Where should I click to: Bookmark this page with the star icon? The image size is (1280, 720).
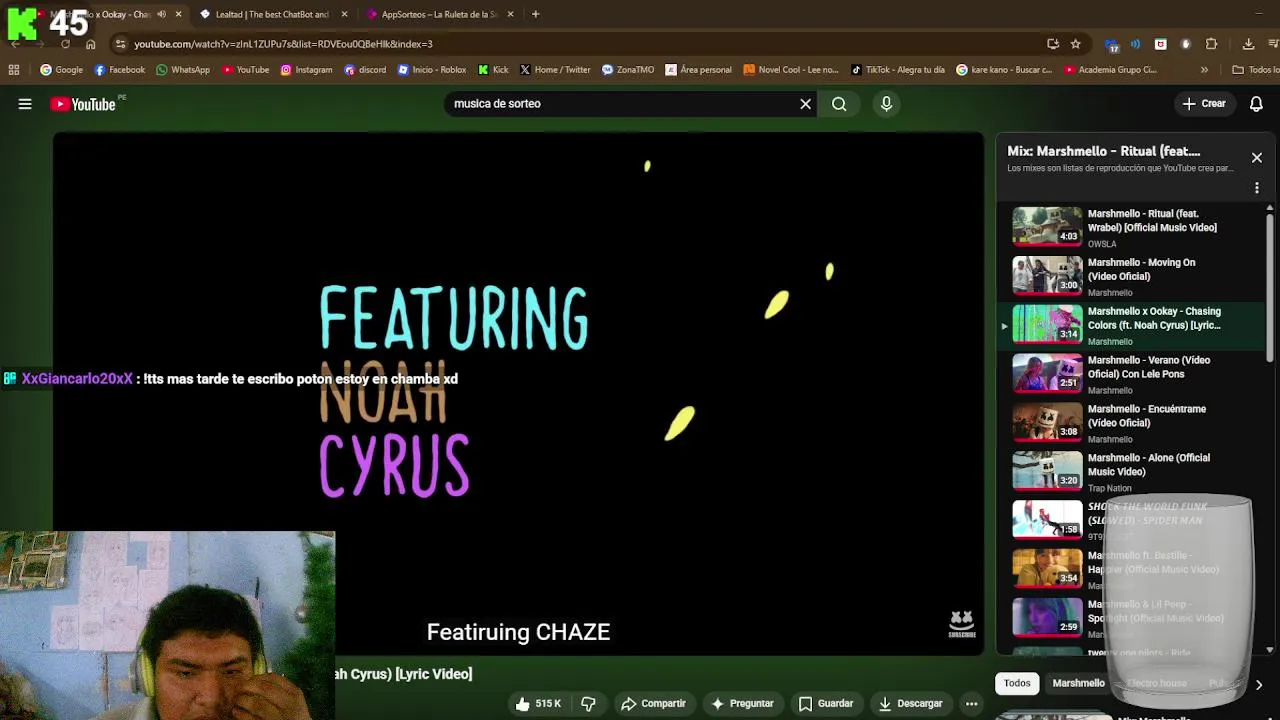click(1075, 44)
